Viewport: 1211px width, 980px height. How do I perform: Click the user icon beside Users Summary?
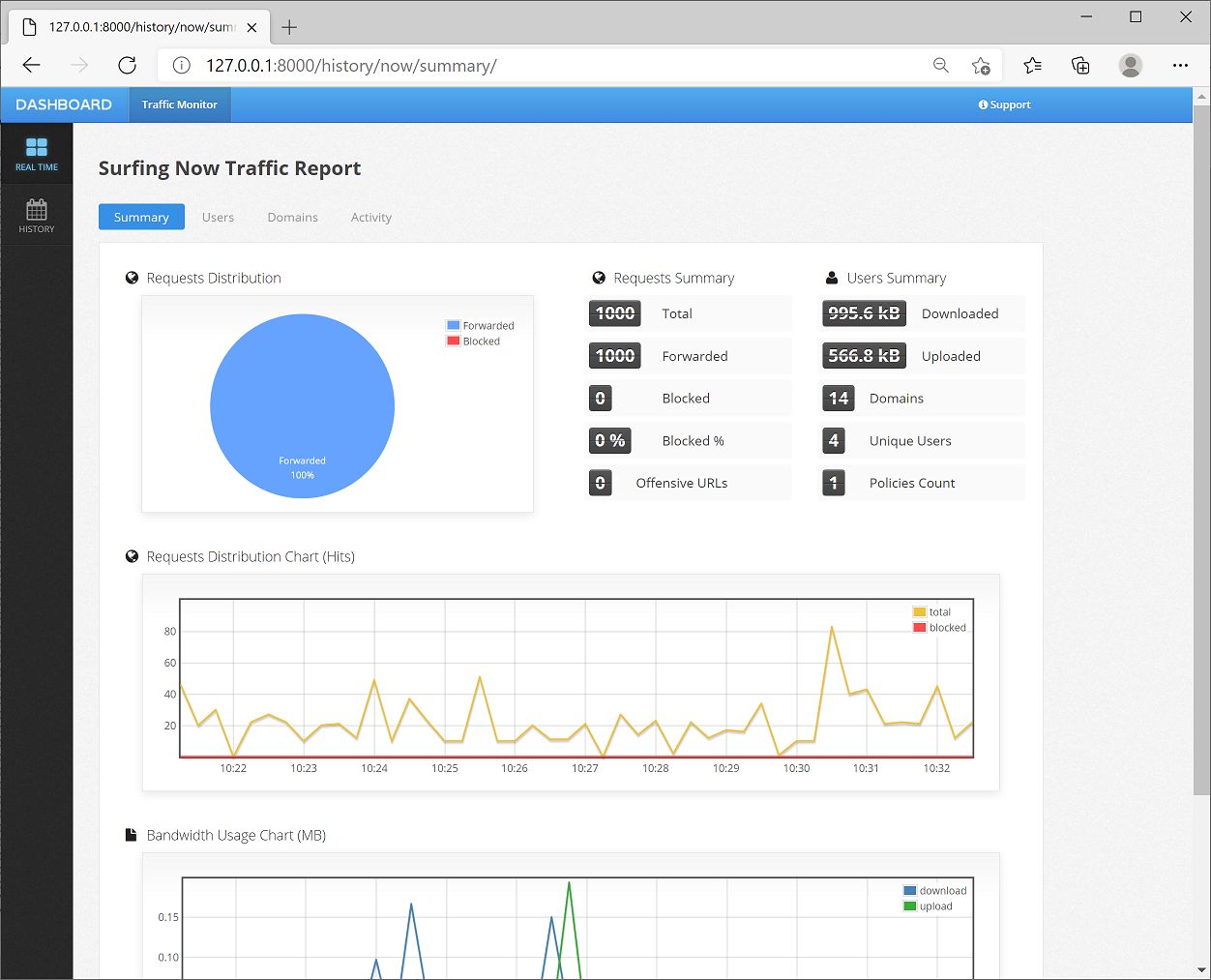(832, 278)
